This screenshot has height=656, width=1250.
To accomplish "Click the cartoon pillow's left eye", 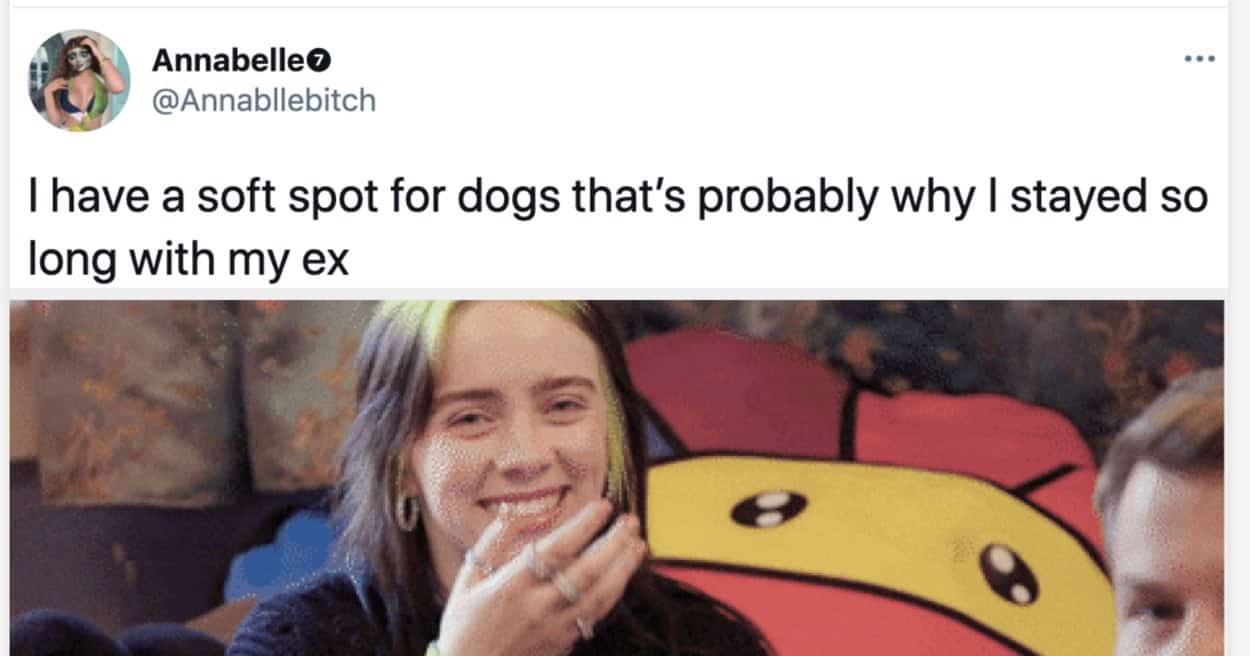I will 769,508.
